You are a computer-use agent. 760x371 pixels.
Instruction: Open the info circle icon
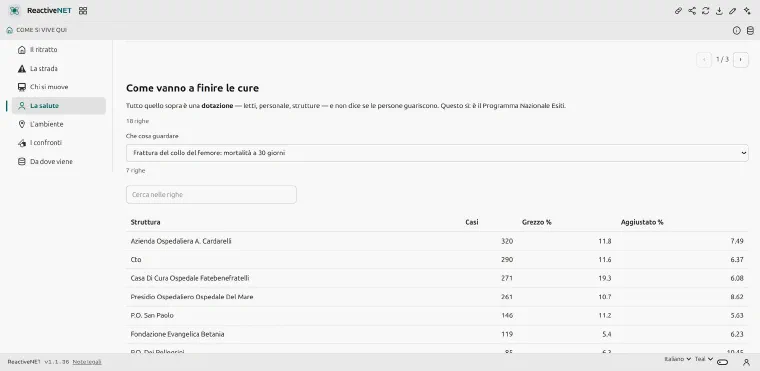[x=737, y=31]
